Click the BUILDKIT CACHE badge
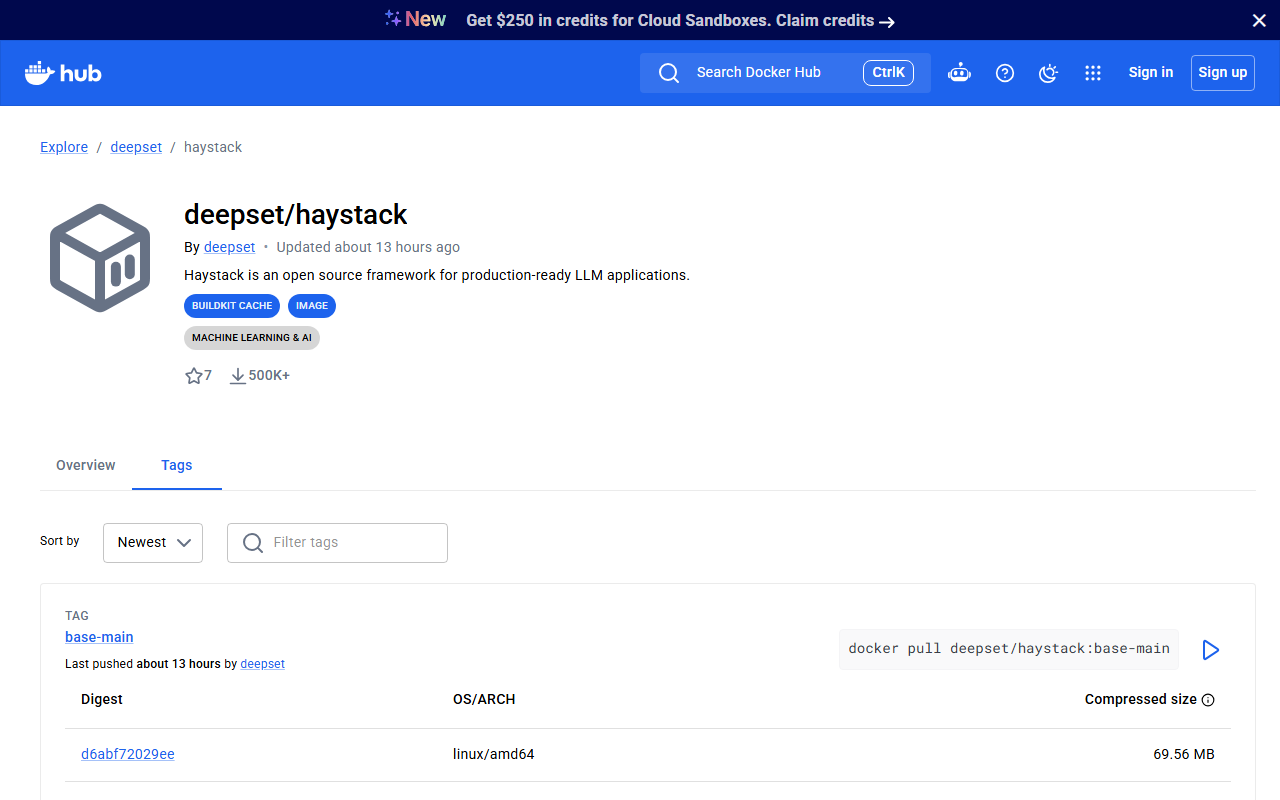 point(232,306)
